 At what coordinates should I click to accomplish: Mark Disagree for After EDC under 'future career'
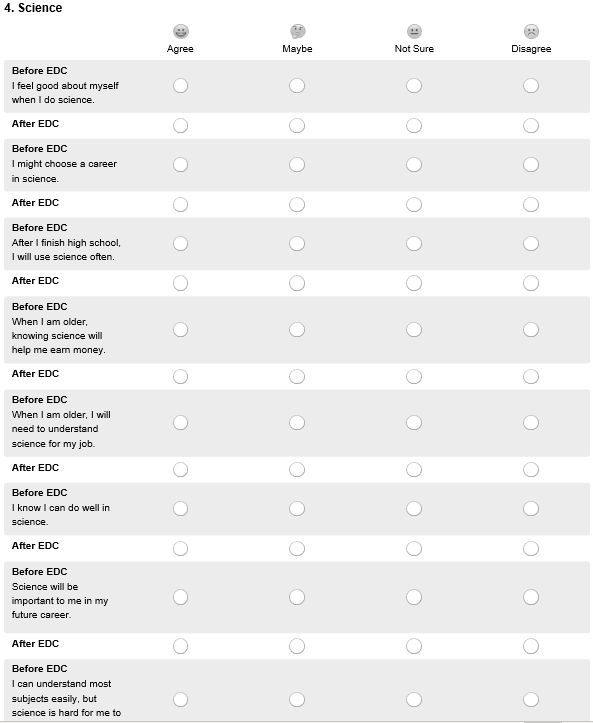click(531, 646)
